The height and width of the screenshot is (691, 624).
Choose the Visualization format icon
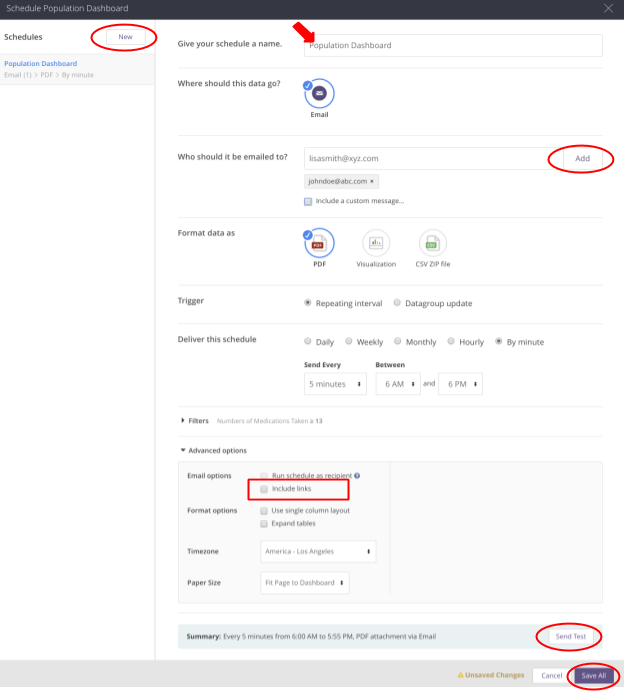coord(376,243)
